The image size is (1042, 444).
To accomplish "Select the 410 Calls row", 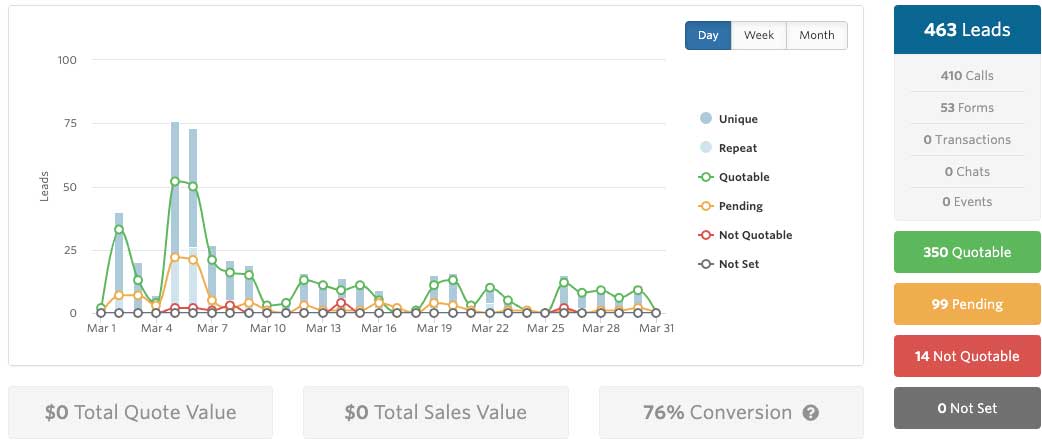I will (x=967, y=76).
